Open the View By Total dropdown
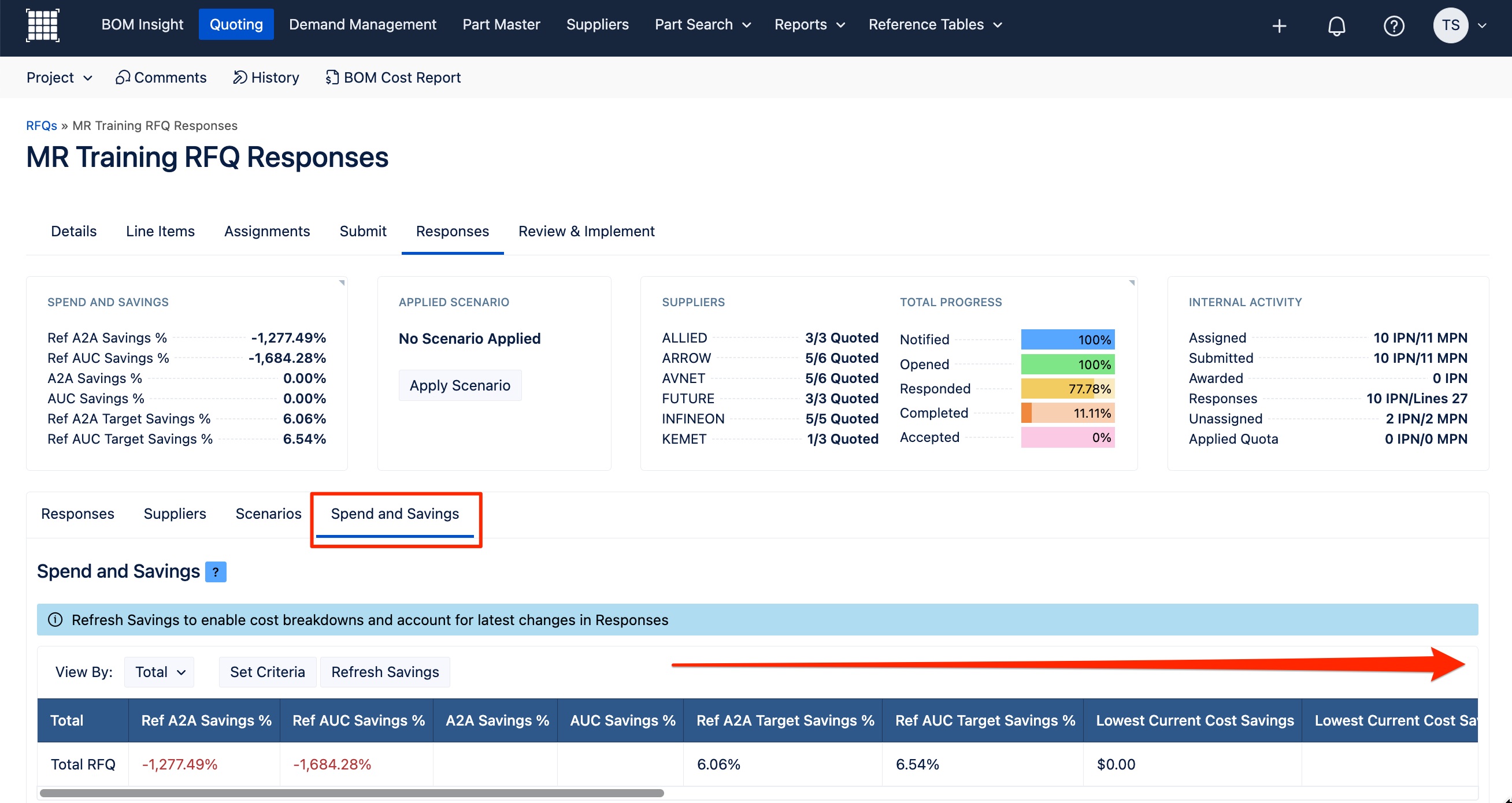 pyautogui.click(x=160, y=672)
